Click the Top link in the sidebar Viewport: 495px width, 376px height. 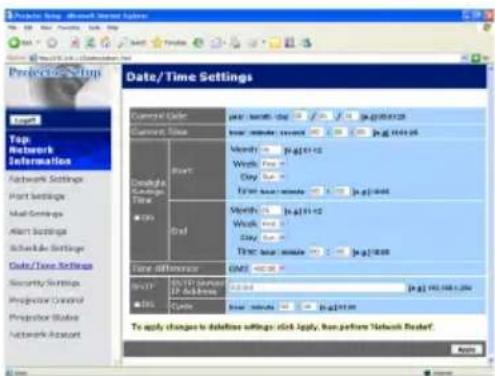point(19,139)
